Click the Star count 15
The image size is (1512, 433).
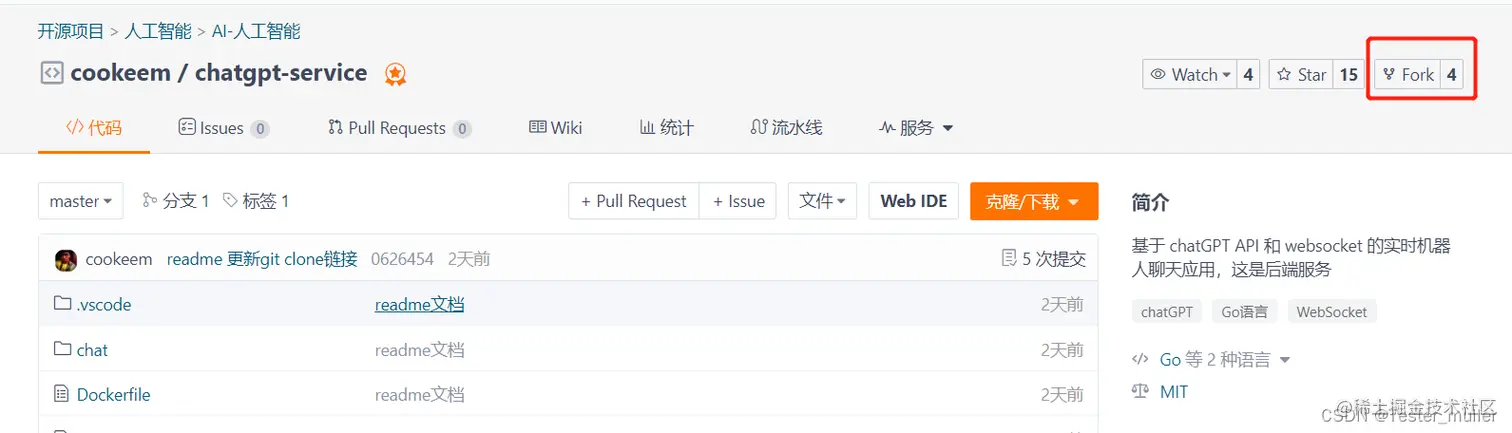(1349, 74)
